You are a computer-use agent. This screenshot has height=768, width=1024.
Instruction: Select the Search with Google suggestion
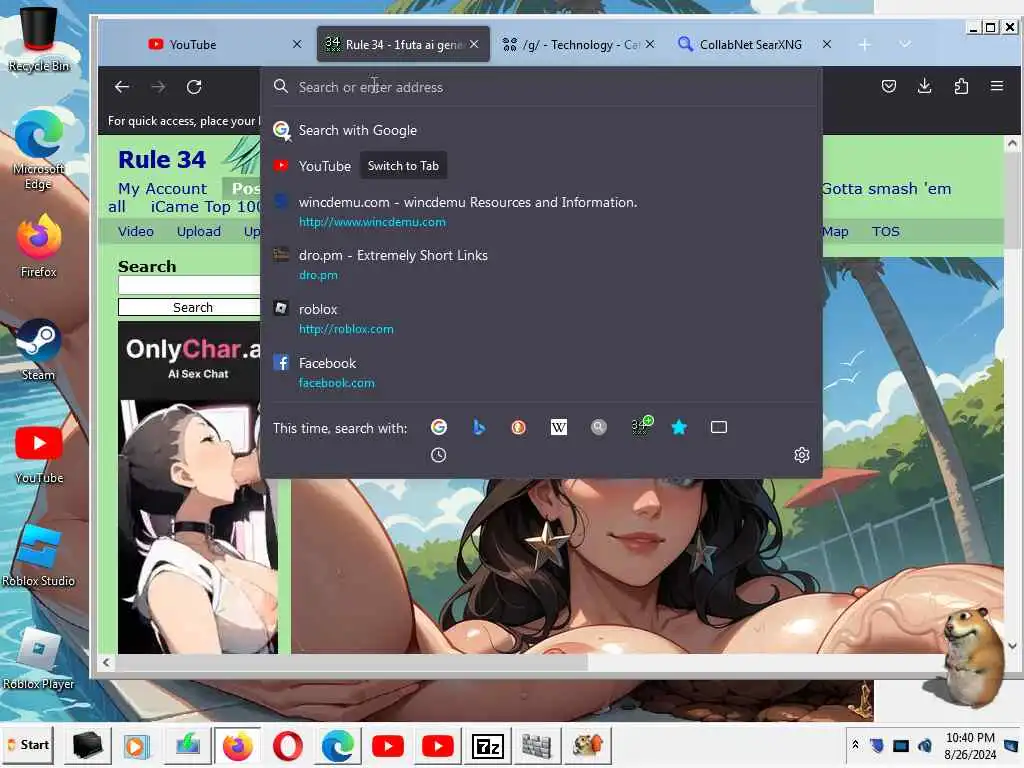click(541, 130)
